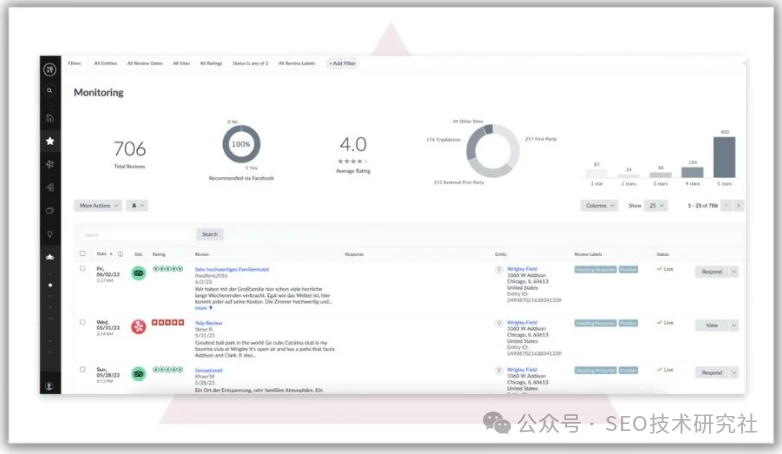Click the TripAdvisor icon in first review row
This screenshot has height=454, width=782.
(138, 273)
